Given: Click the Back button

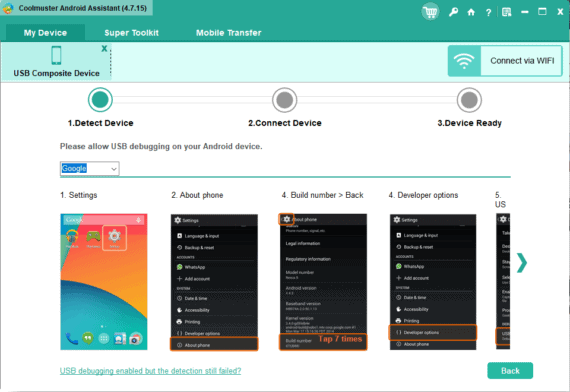Looking at the screenshot, I should click(510, 371).
